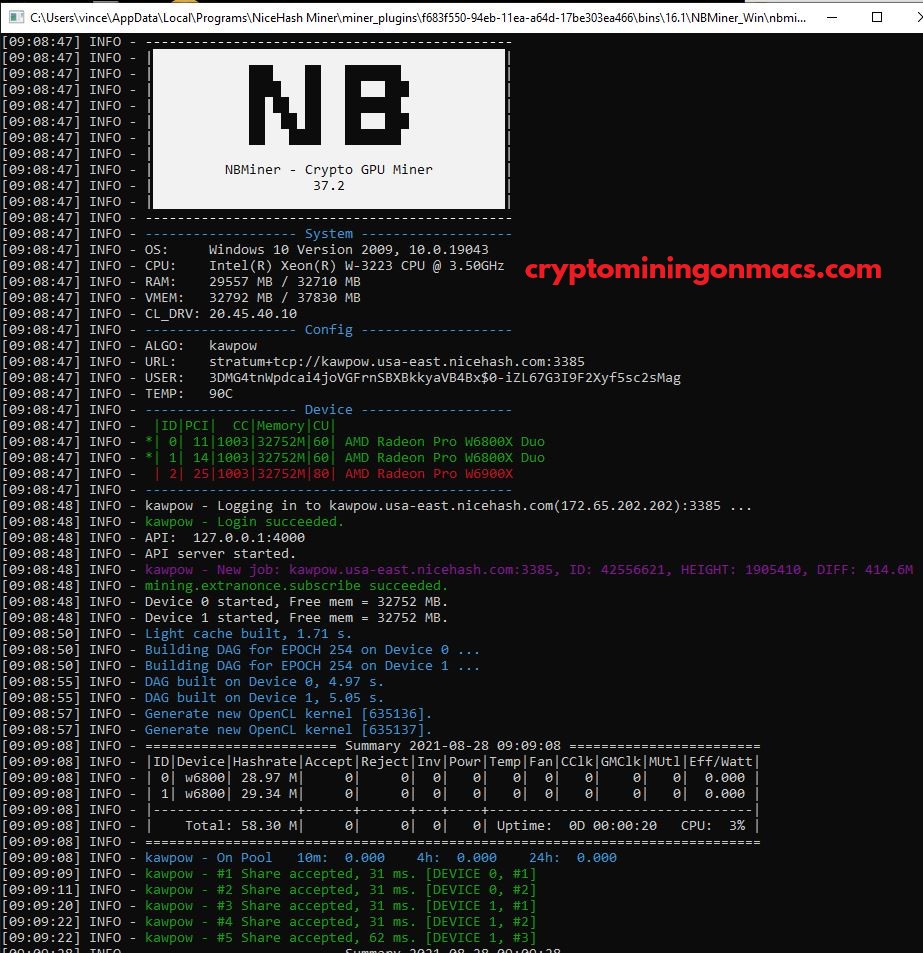
Task: Click hashrate value 28.97 M
Action: pyautogui.click(x=269, y=777)
